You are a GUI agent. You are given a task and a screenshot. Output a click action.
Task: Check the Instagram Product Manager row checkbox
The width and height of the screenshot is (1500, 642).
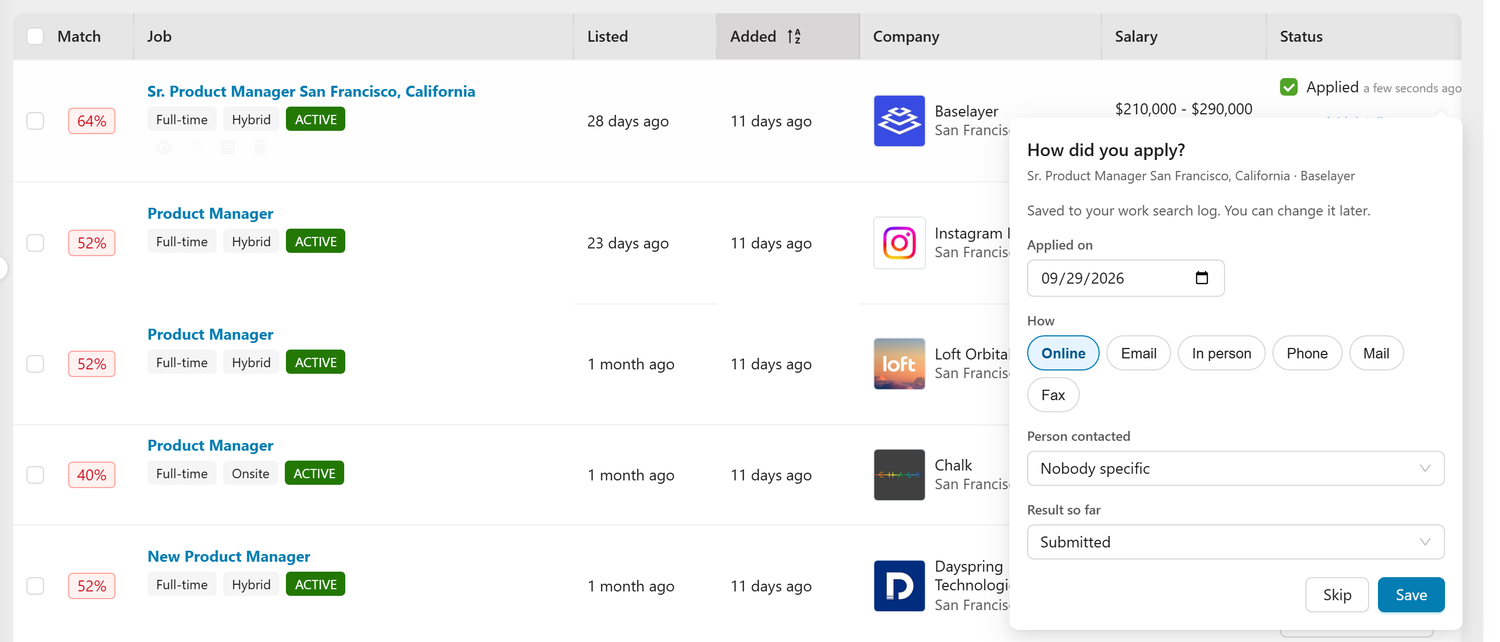(35, 243)
